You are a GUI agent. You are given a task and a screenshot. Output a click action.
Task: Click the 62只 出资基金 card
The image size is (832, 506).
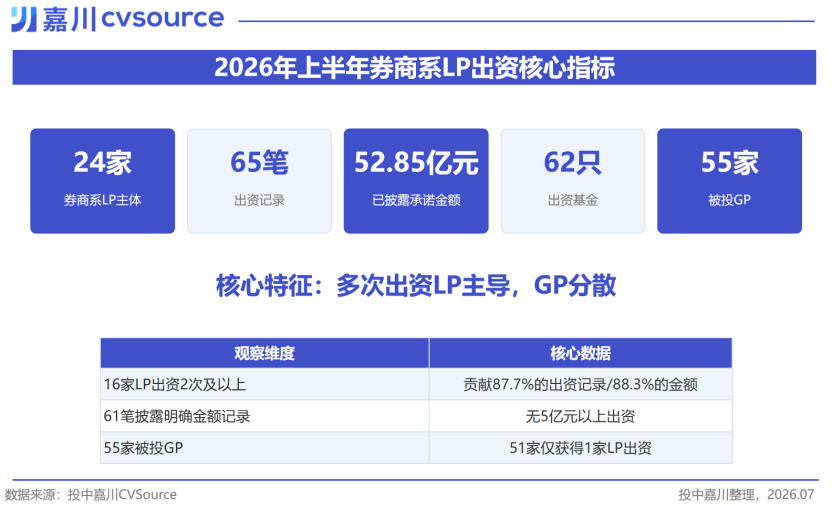tap(573, 181)
